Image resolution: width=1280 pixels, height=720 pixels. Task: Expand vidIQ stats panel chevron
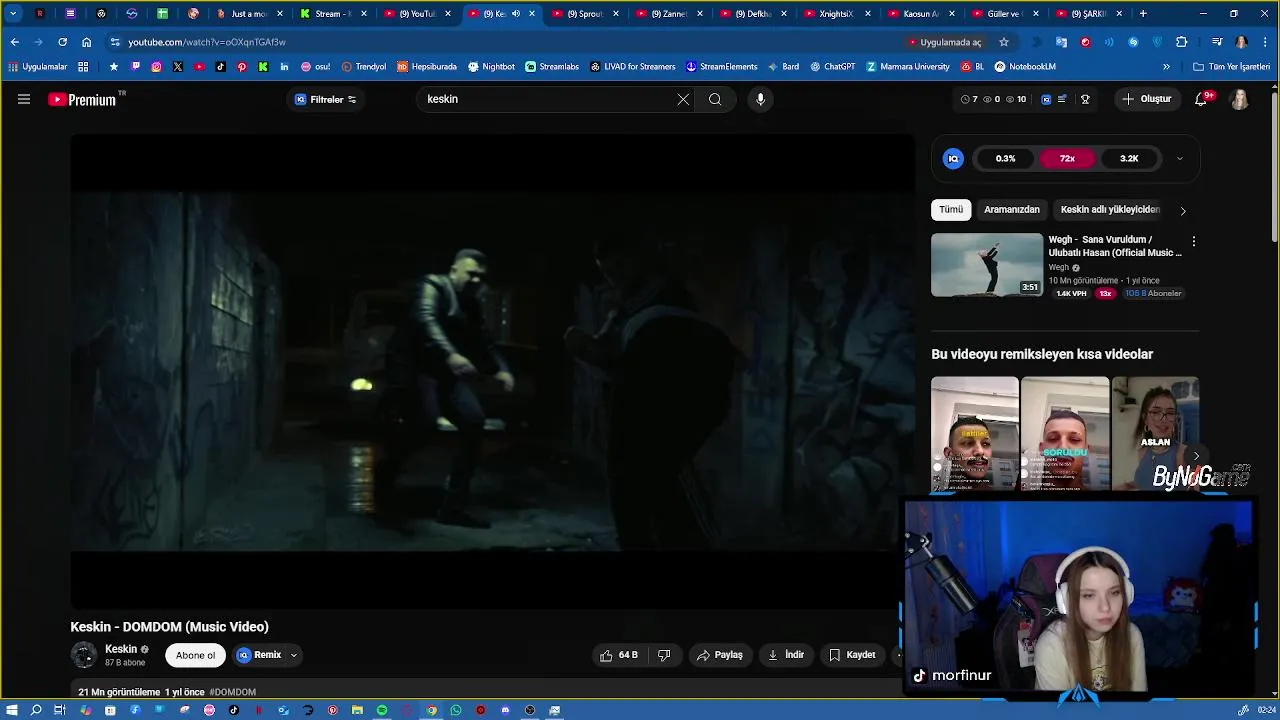[1180, 158]
